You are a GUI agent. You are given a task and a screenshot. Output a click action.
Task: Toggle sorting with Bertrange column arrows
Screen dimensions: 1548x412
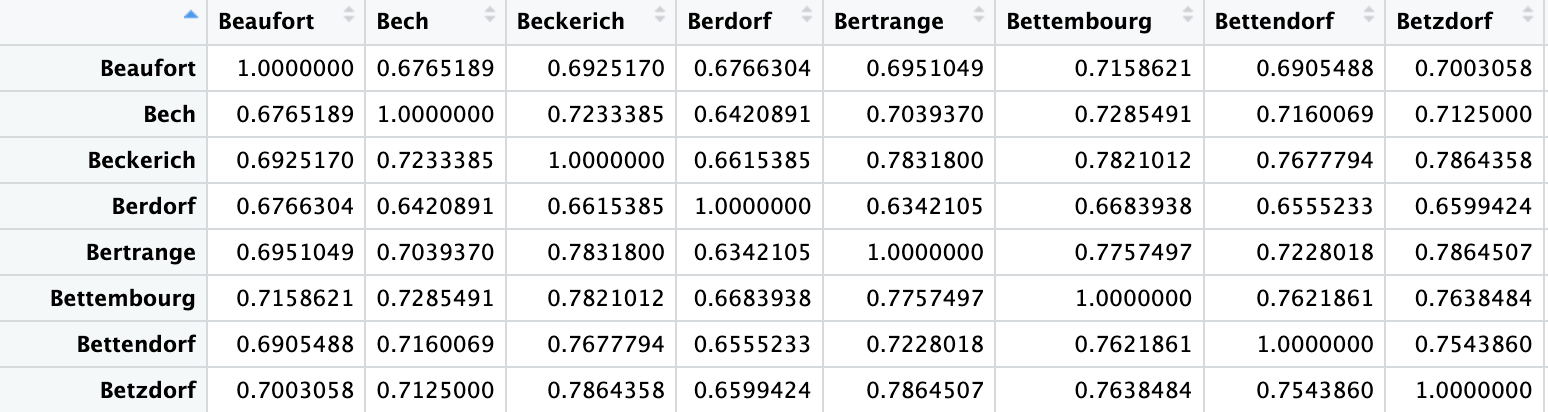(980, 15)
